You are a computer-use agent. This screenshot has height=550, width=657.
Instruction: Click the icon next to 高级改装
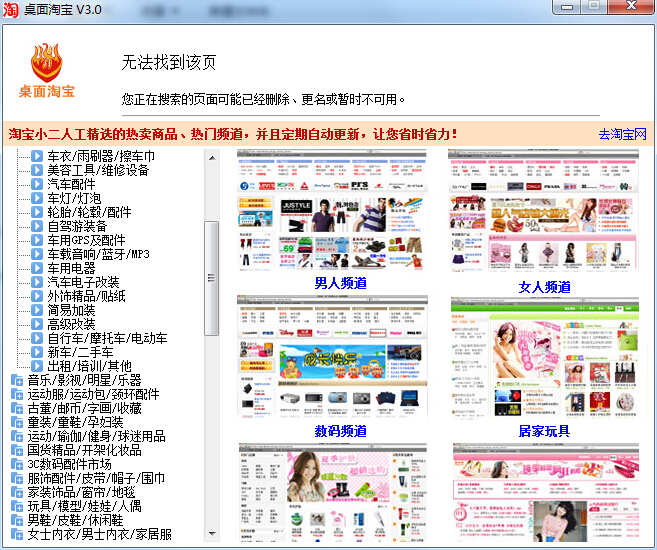(x=37, y=324)
